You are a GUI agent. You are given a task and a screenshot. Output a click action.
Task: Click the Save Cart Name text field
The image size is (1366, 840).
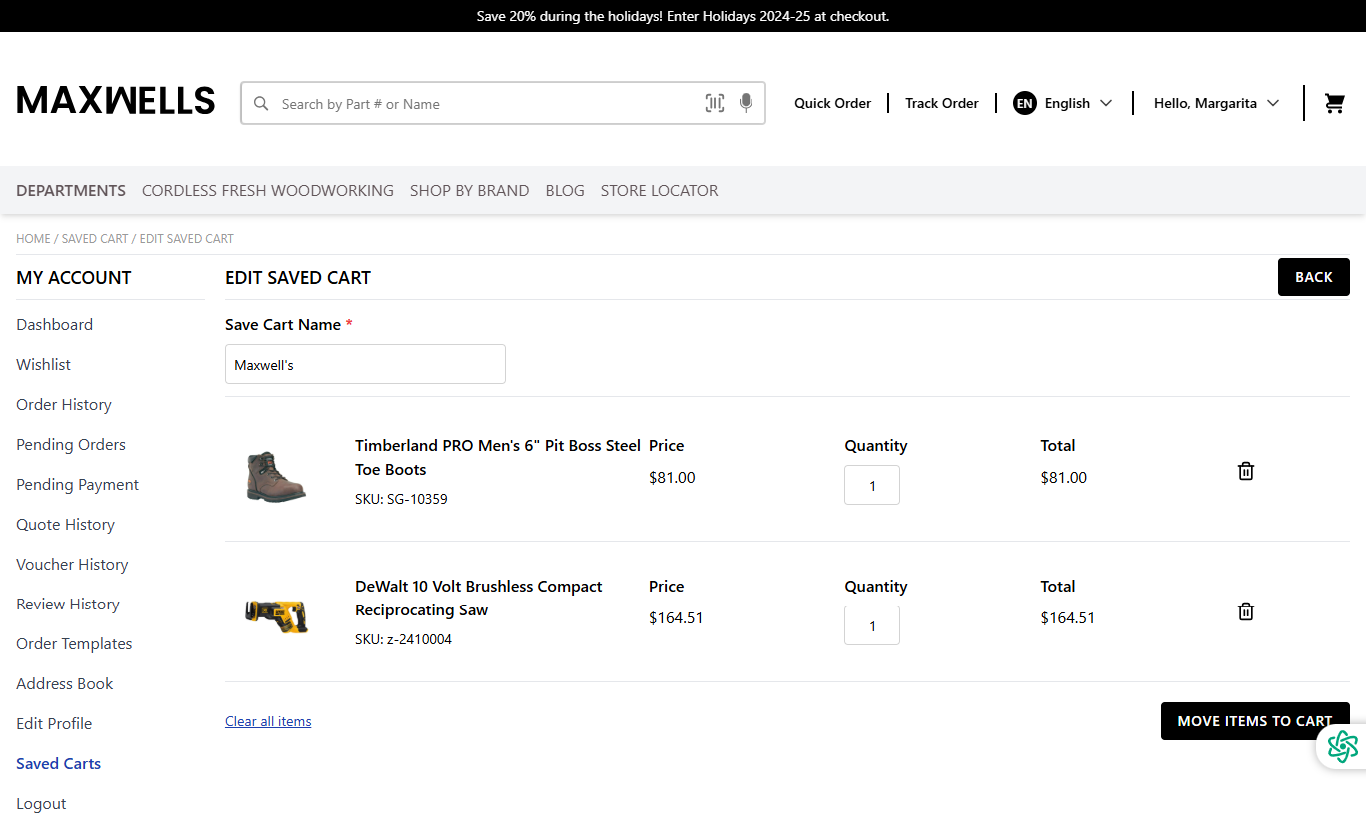(x=365, y=365)
